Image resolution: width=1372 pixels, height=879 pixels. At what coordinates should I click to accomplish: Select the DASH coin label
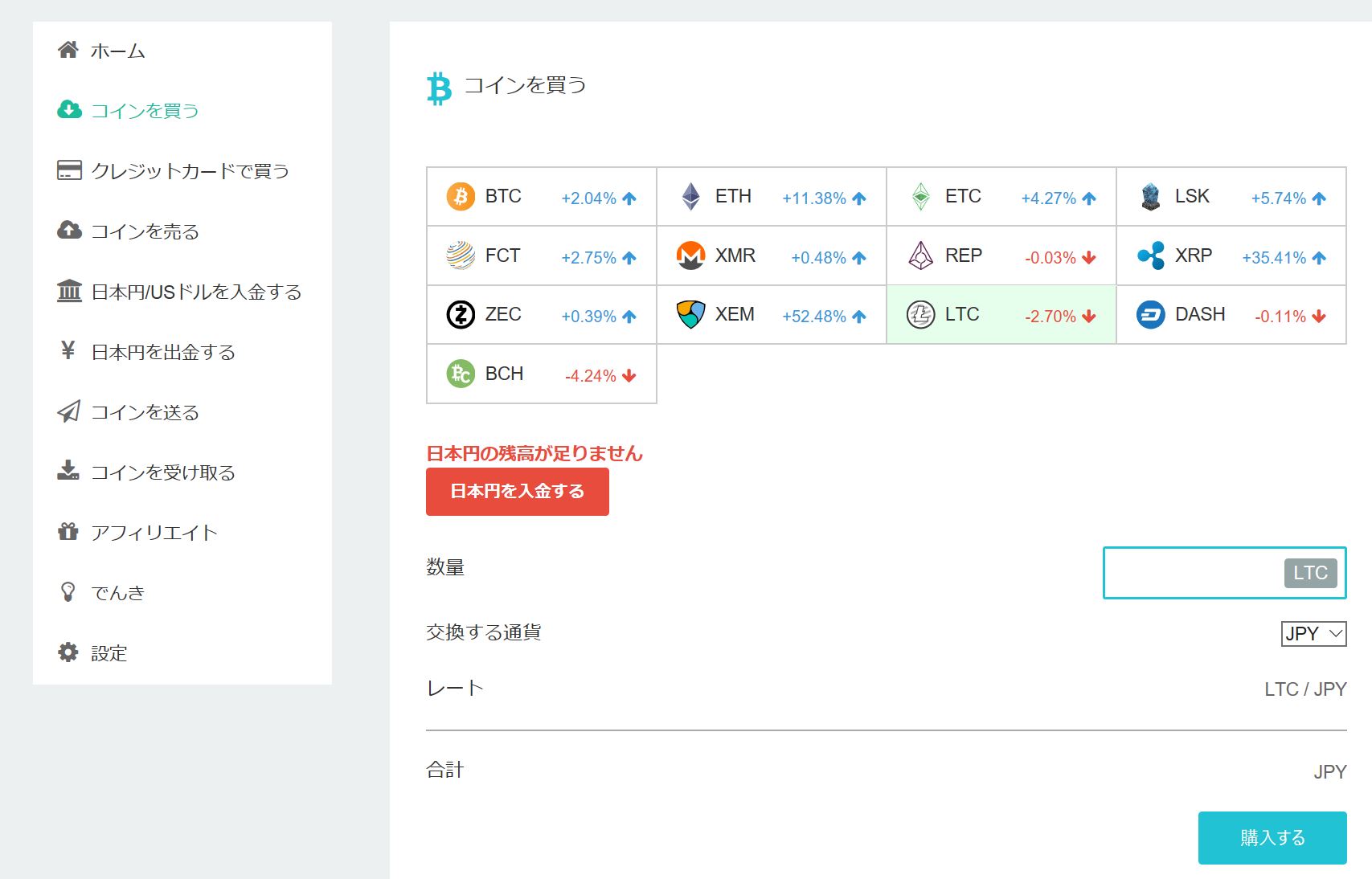(x=1200, y=314)
